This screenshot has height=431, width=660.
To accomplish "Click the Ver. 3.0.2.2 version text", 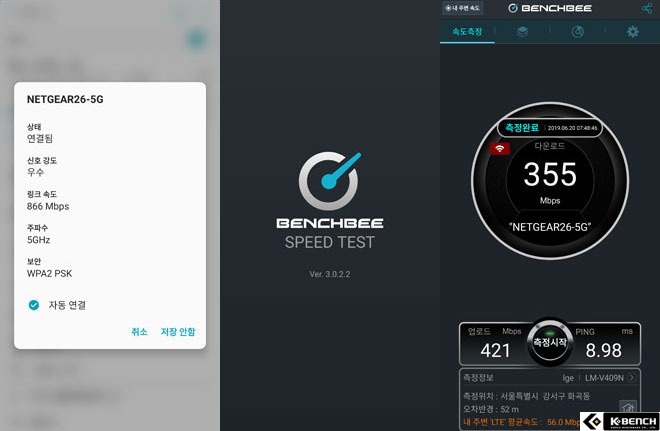I will coord(330,274).
